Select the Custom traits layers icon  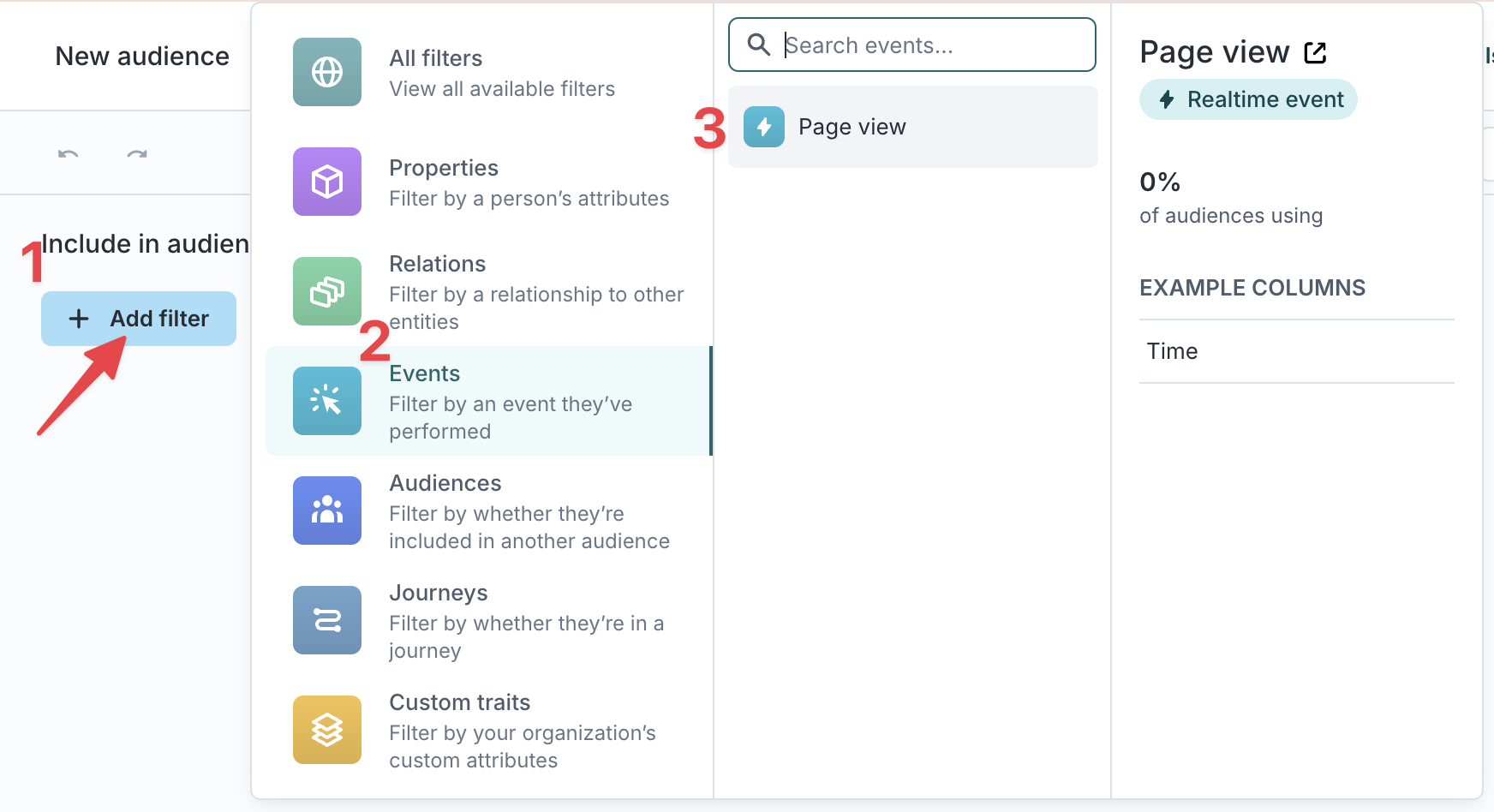[326, 730]
